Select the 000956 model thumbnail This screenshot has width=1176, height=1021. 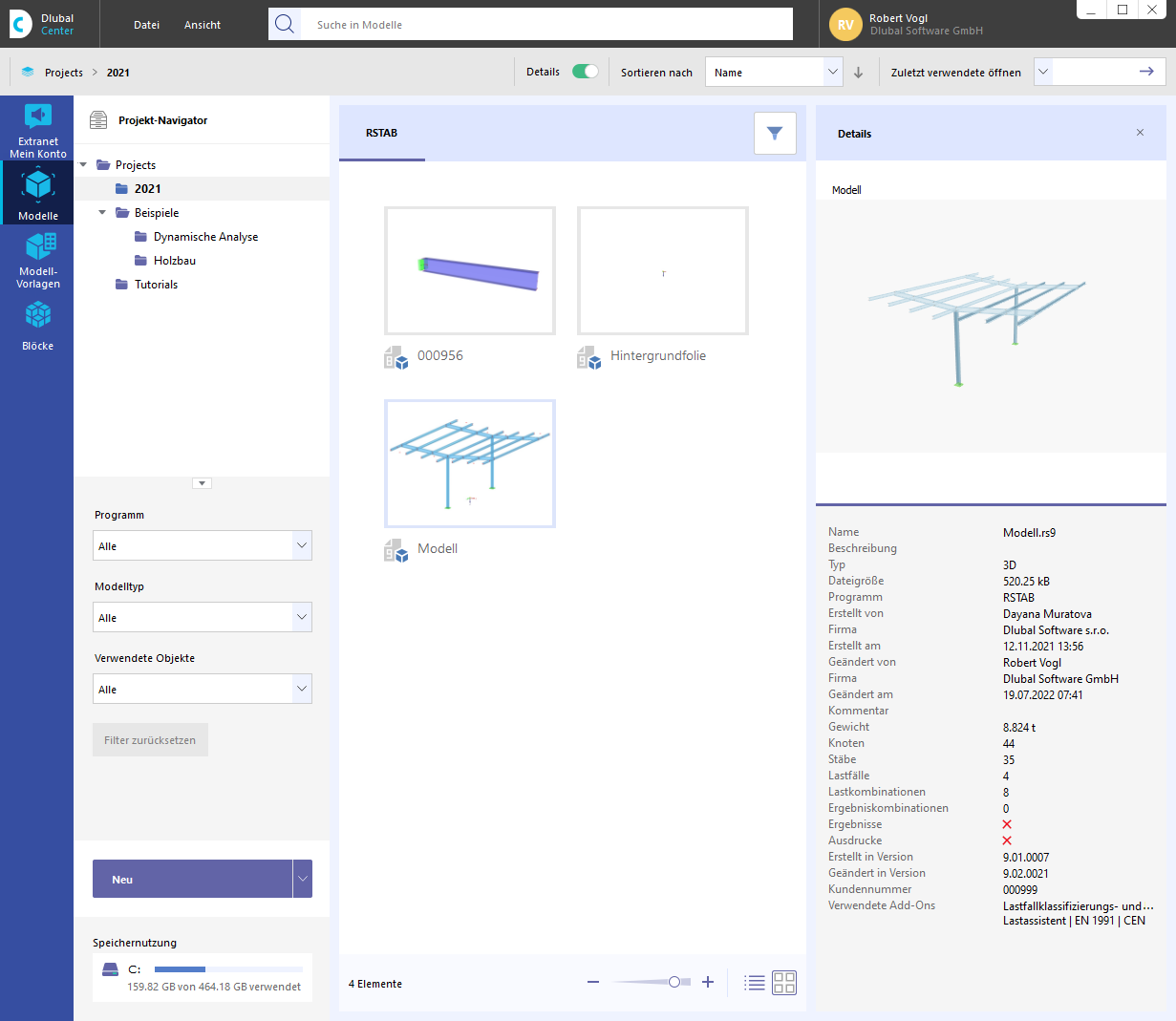pos(470,270)
